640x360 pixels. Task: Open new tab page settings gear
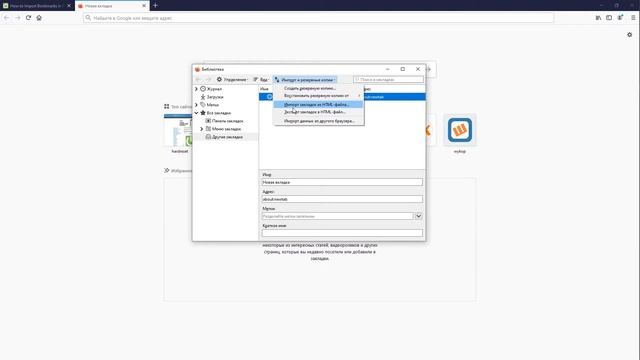[629, 35]
